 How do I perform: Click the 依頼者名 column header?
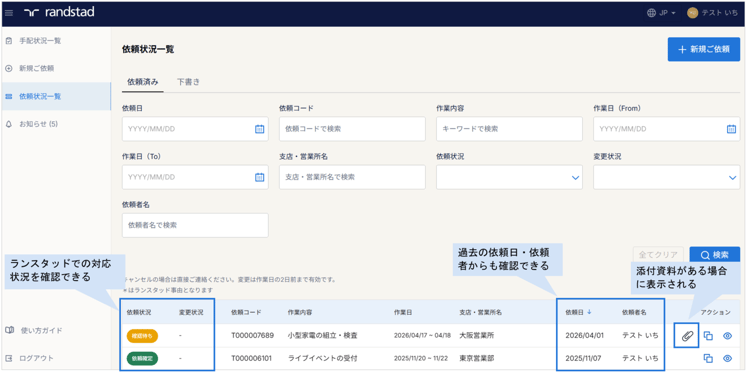[x=634, y=312]
